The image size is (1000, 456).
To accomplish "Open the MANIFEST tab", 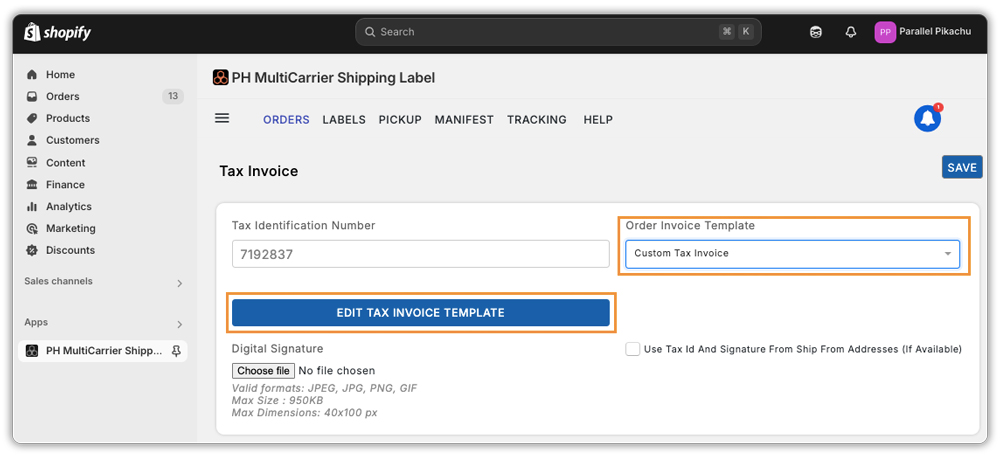I will (x=464, y=119).
